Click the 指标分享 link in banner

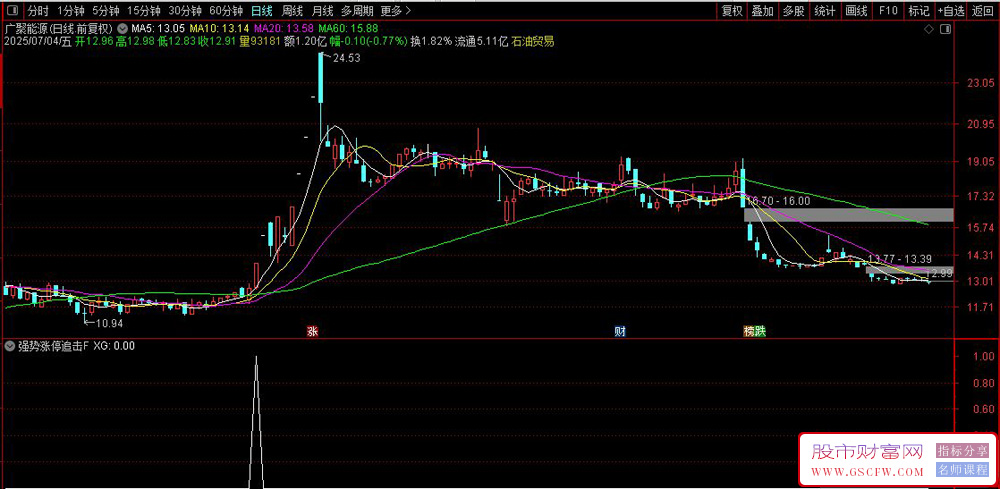pos(962,451)
